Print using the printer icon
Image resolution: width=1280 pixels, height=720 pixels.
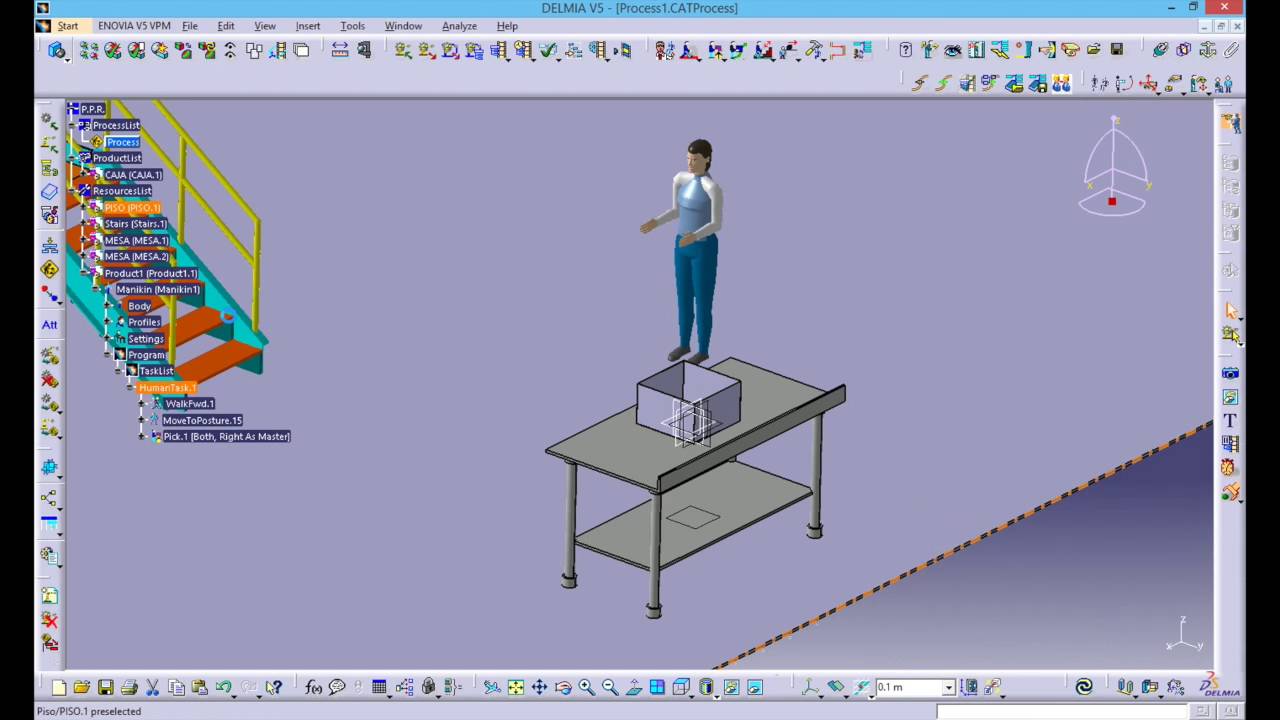point(129,687)
